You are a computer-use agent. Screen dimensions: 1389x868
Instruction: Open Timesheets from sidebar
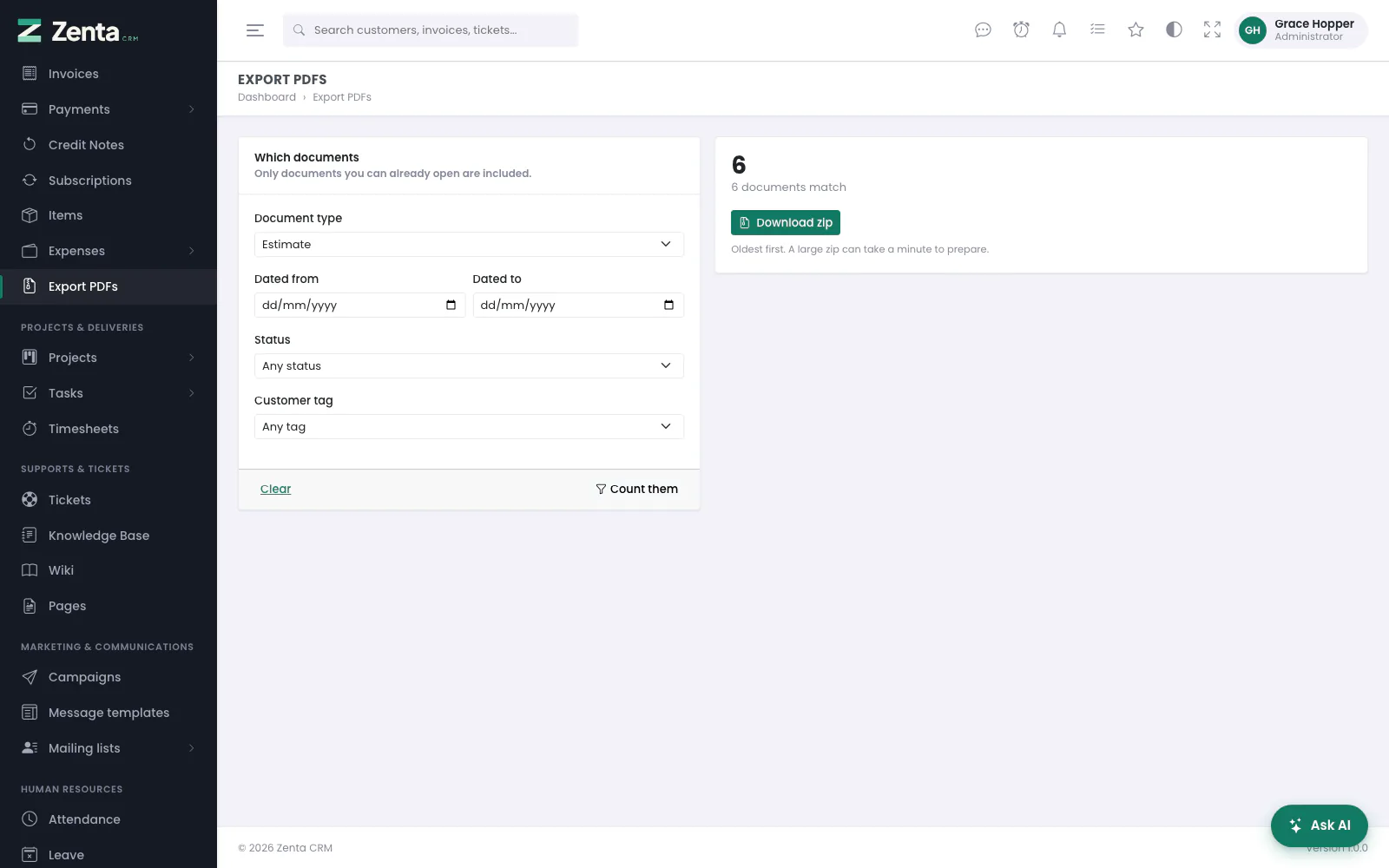(109, 429)
